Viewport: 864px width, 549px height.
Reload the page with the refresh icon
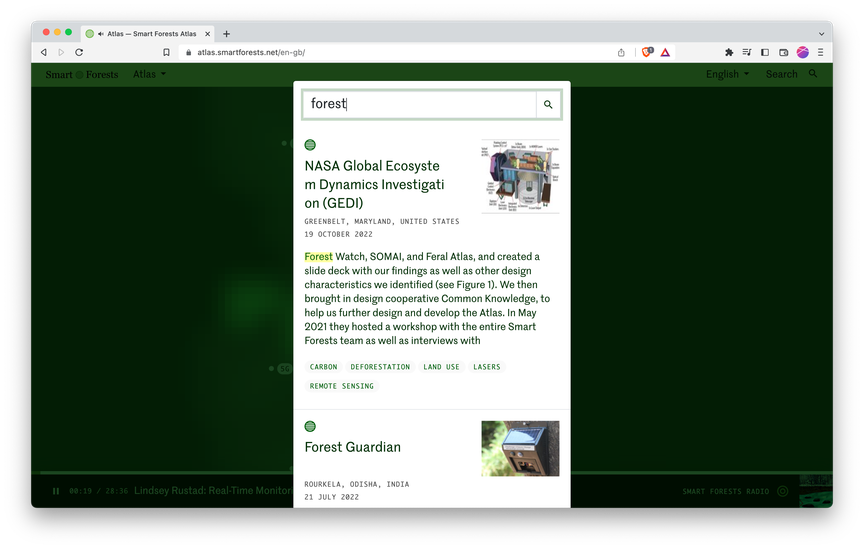tap(79, 52)
